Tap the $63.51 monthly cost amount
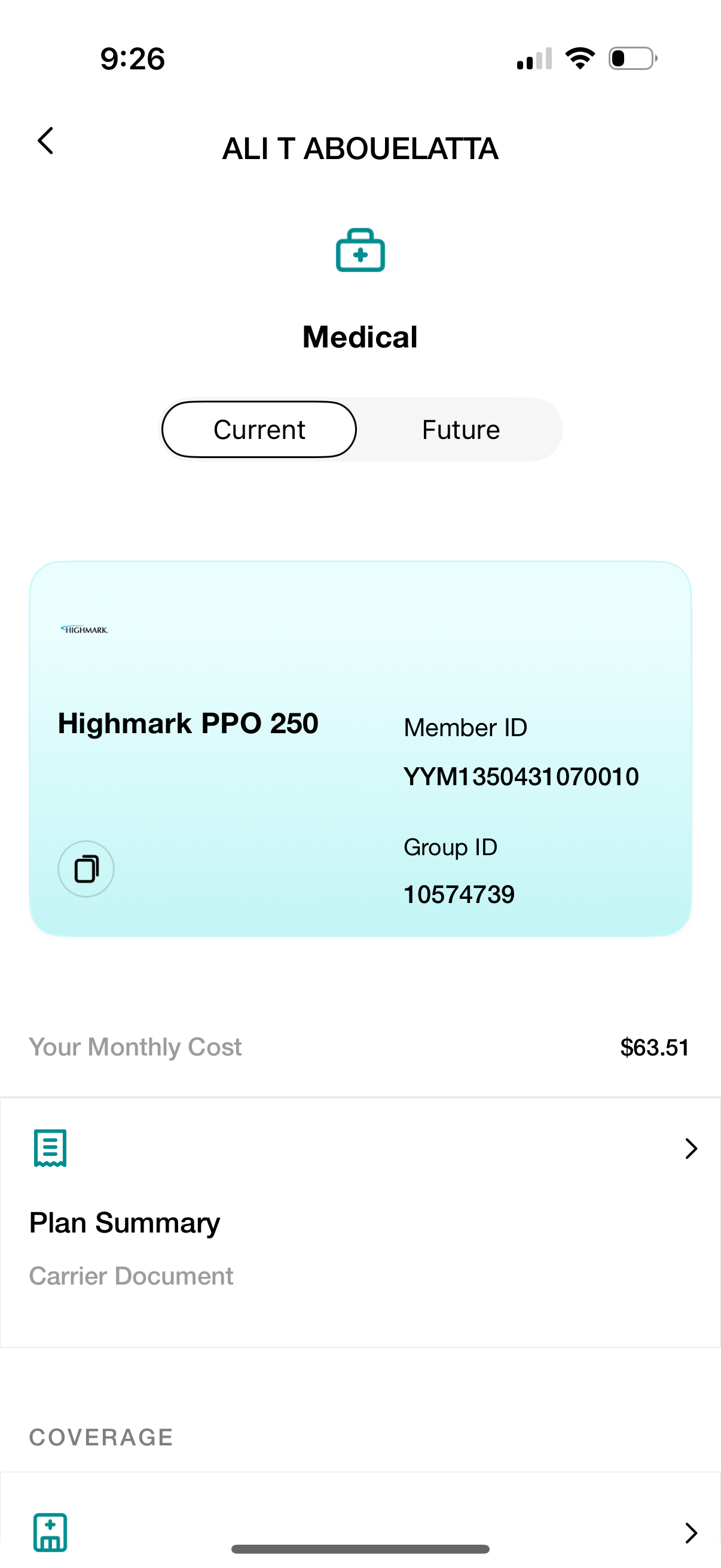 click(x=654, y=1048)
